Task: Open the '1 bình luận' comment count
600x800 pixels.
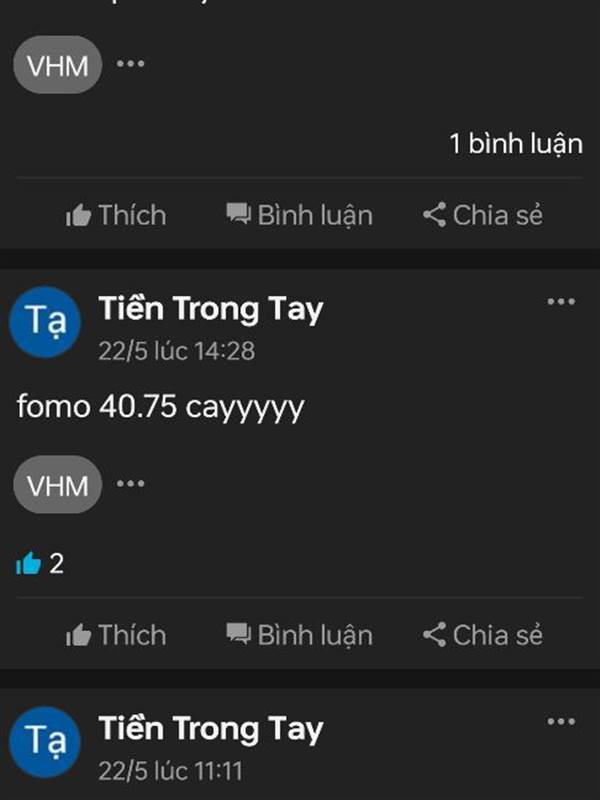Action: click(515, 144)
